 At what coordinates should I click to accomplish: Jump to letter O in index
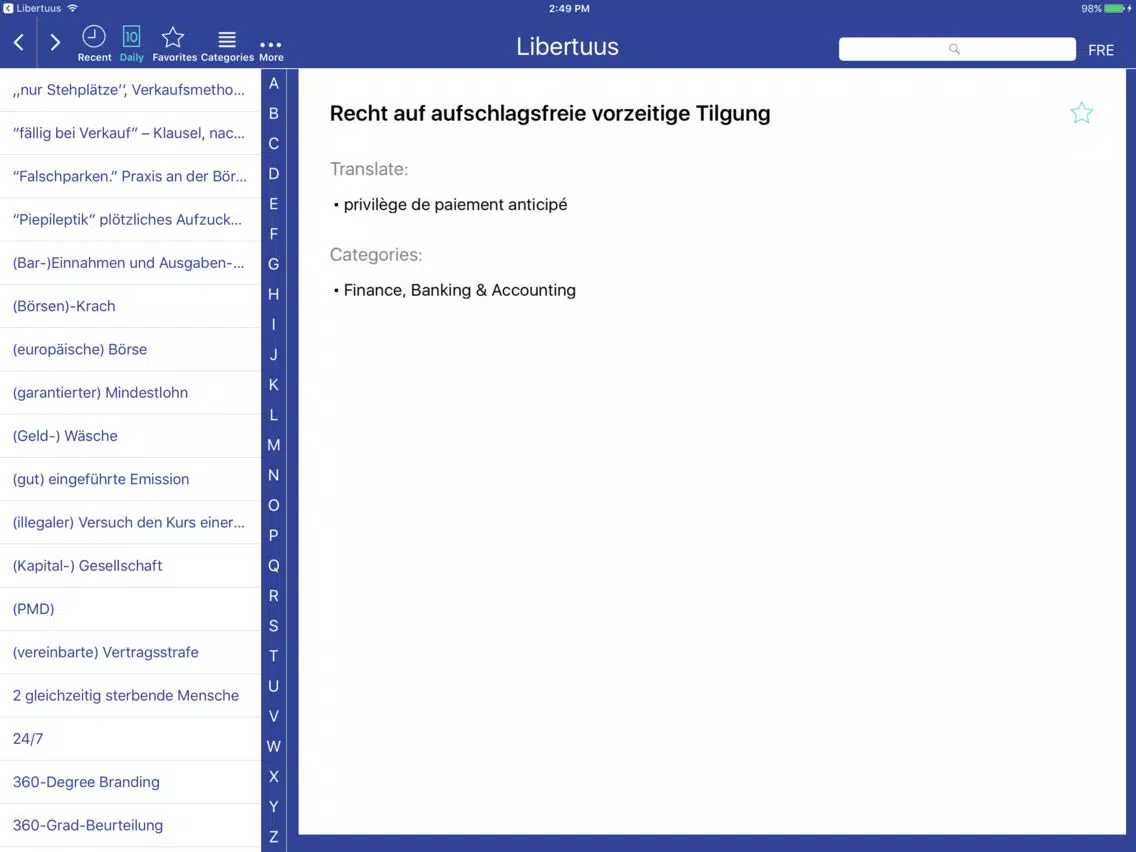[x=274, y=505]
